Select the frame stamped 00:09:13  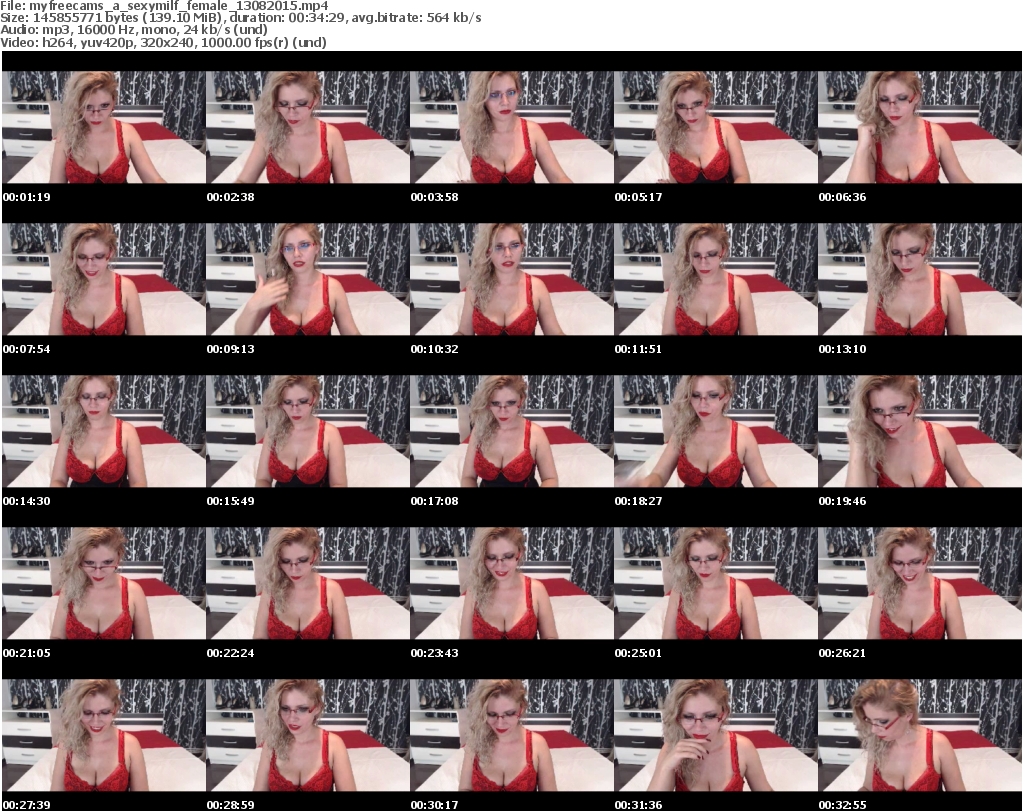click(x=308, y=279)
